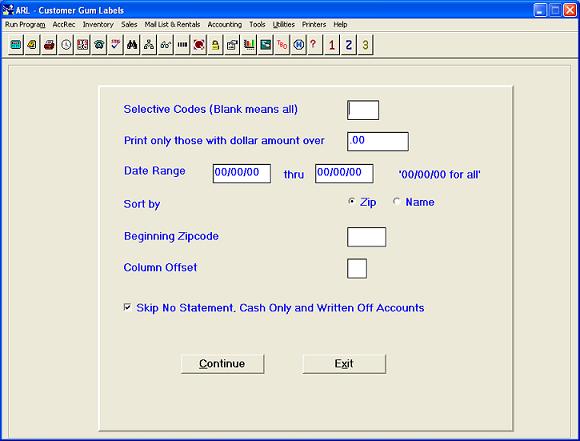The height and width of the screenshot is (441, 580).
Task: Click the yellow padlock icon
Action: tap(215, 45)
